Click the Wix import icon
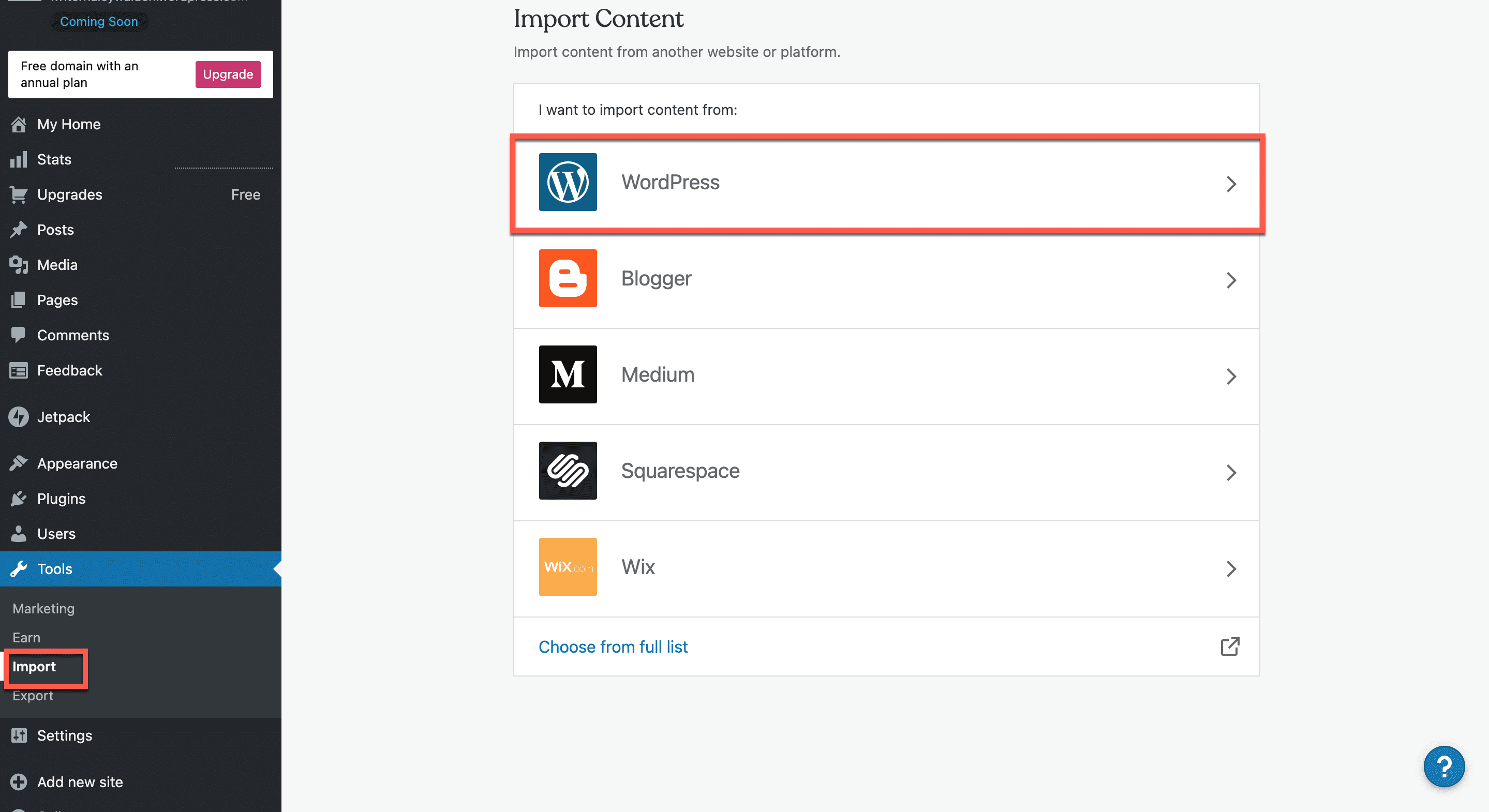1489x812 pixels. (x=567, y=567)
